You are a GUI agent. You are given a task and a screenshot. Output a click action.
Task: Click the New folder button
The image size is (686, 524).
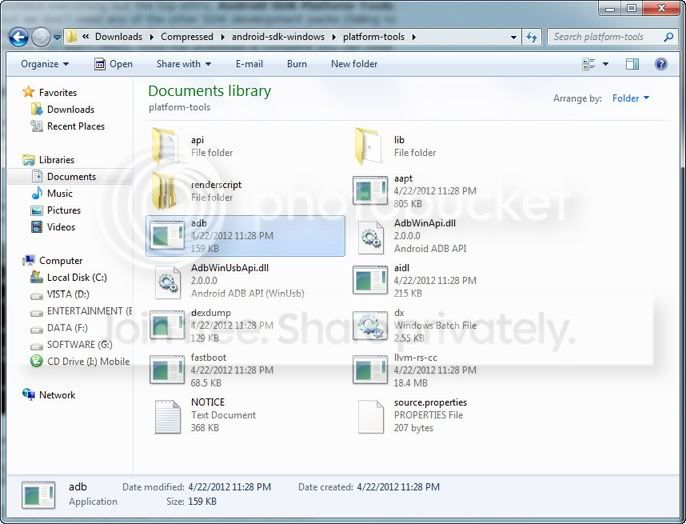[x=354, y=64]
